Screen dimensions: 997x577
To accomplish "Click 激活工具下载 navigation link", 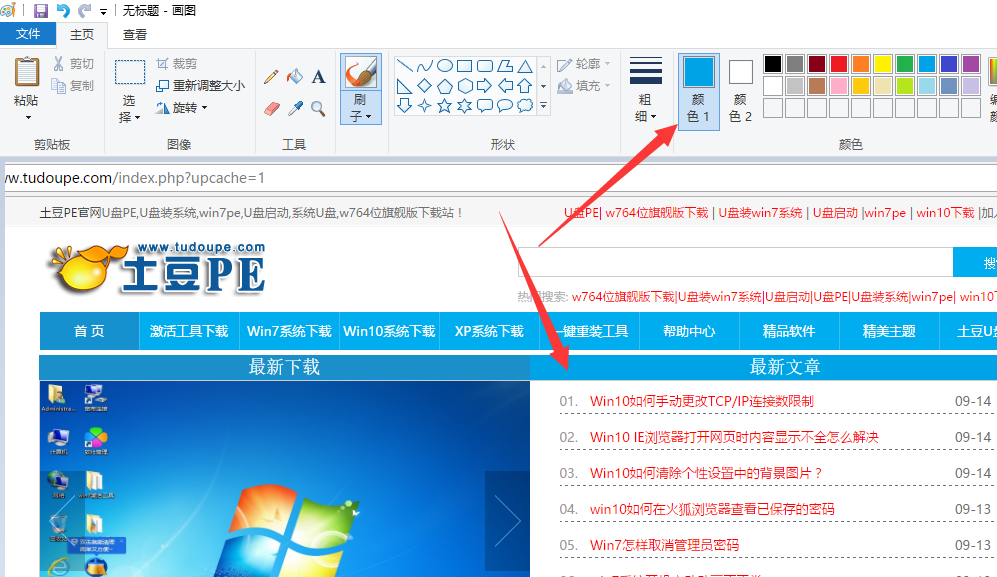I will point(189,331).
